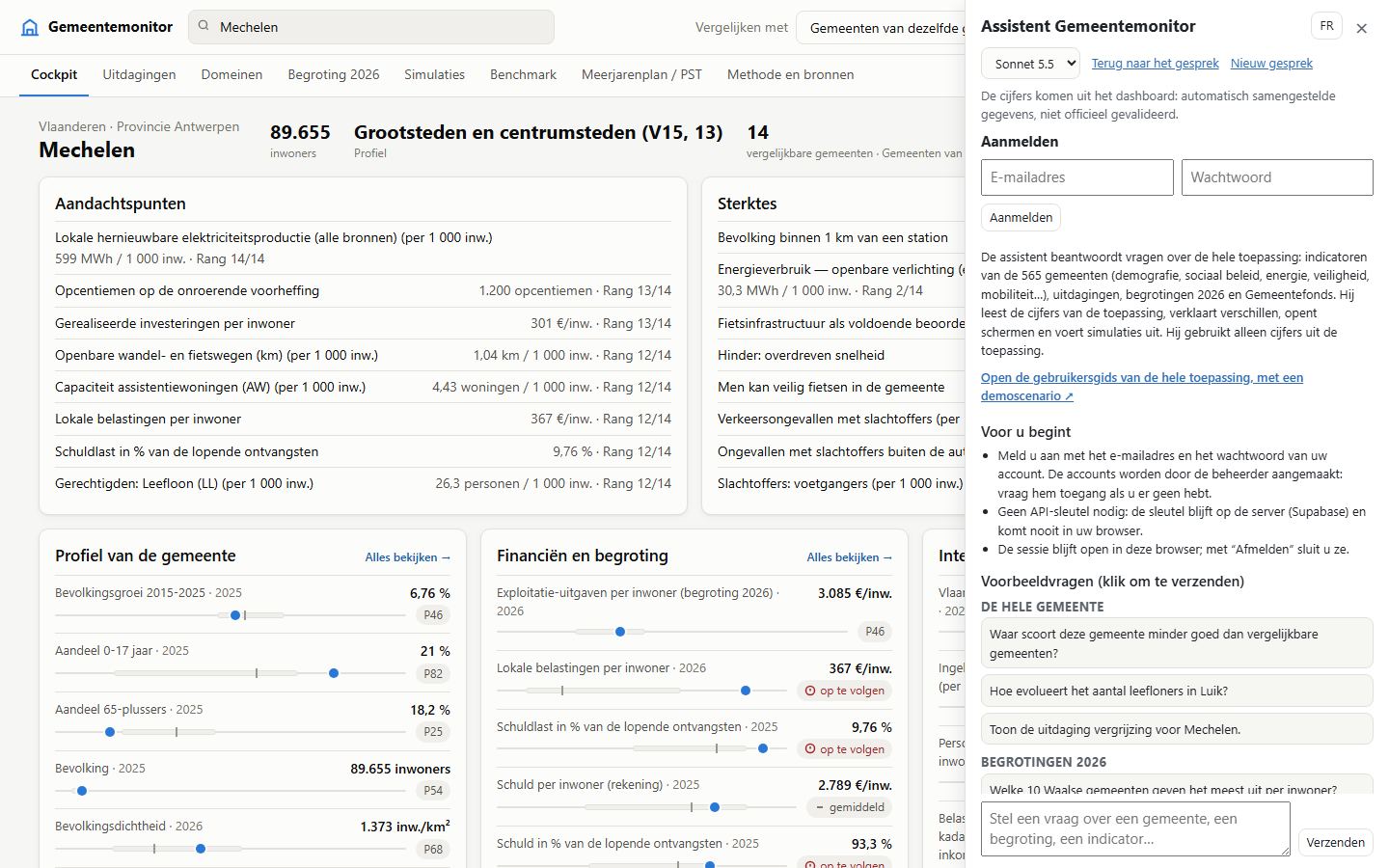Click 'Alles bekijken' in Profiel van de gemeente
Image resolution: width=1389 pixels, height=868 pixels.
(x=407, y=557)
